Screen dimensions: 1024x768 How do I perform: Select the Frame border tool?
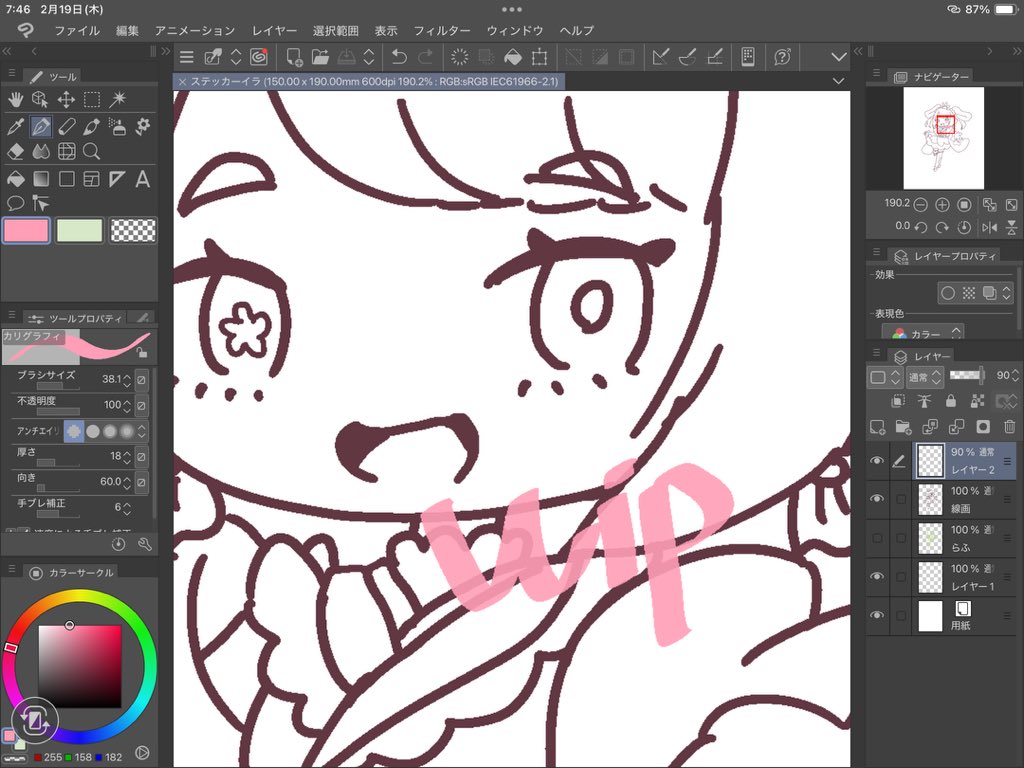pyautogui.click(x=92, y=178)
